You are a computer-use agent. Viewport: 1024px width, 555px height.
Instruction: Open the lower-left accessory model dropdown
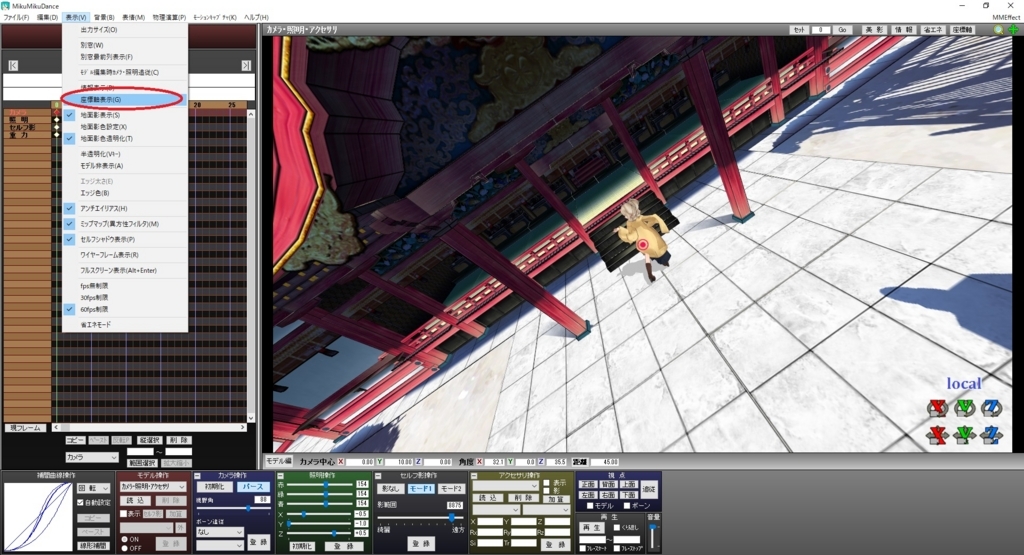click(496, 509)
